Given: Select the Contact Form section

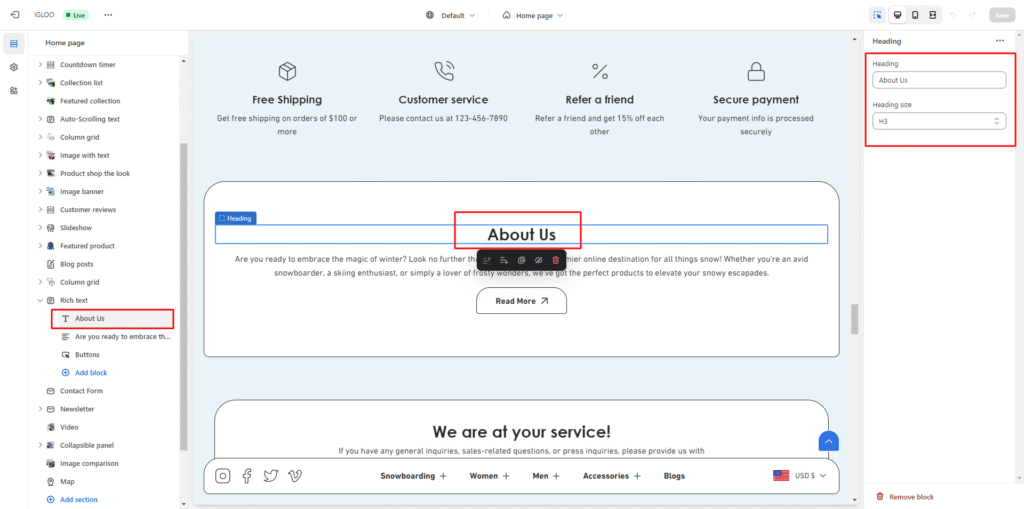Looking at the screenshot, I should point(81,391).
